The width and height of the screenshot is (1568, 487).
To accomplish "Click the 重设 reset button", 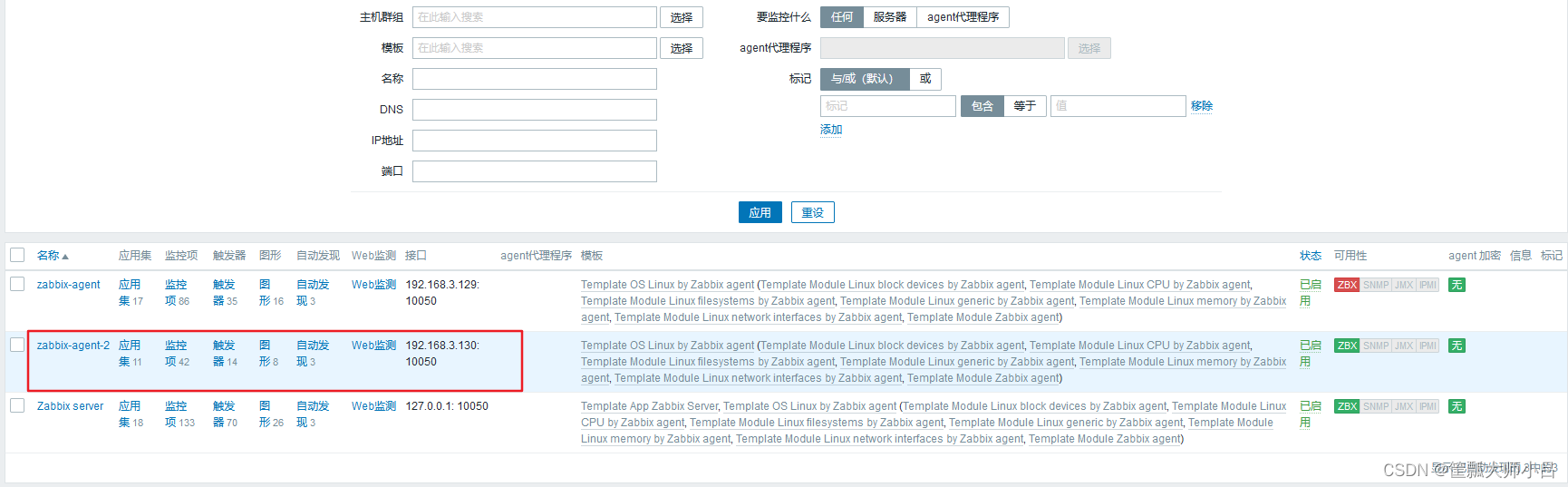I will point(813,212).
